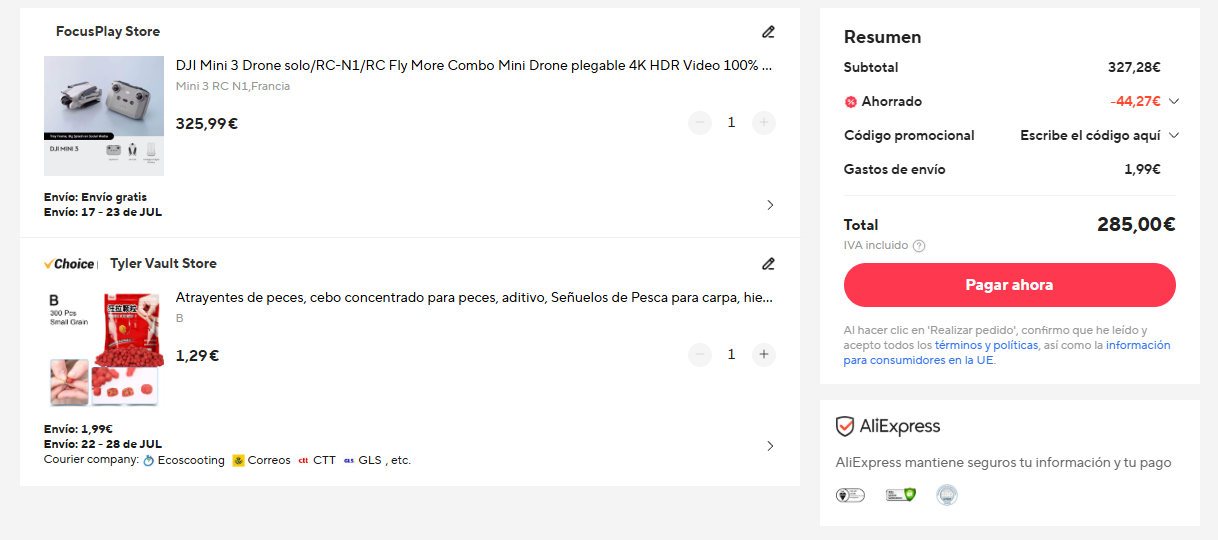The image size is (1218, 540).
Task: Click the -44,27€ savings amount
Action: 1135,101
